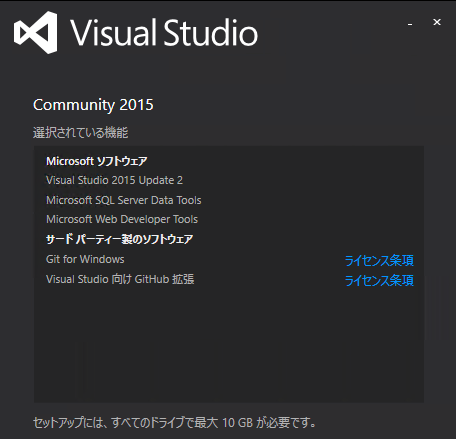Click the Microsoft ソフトウェア heading
Image resolution: width=456 pixels, height=439 pixels.
97,161
